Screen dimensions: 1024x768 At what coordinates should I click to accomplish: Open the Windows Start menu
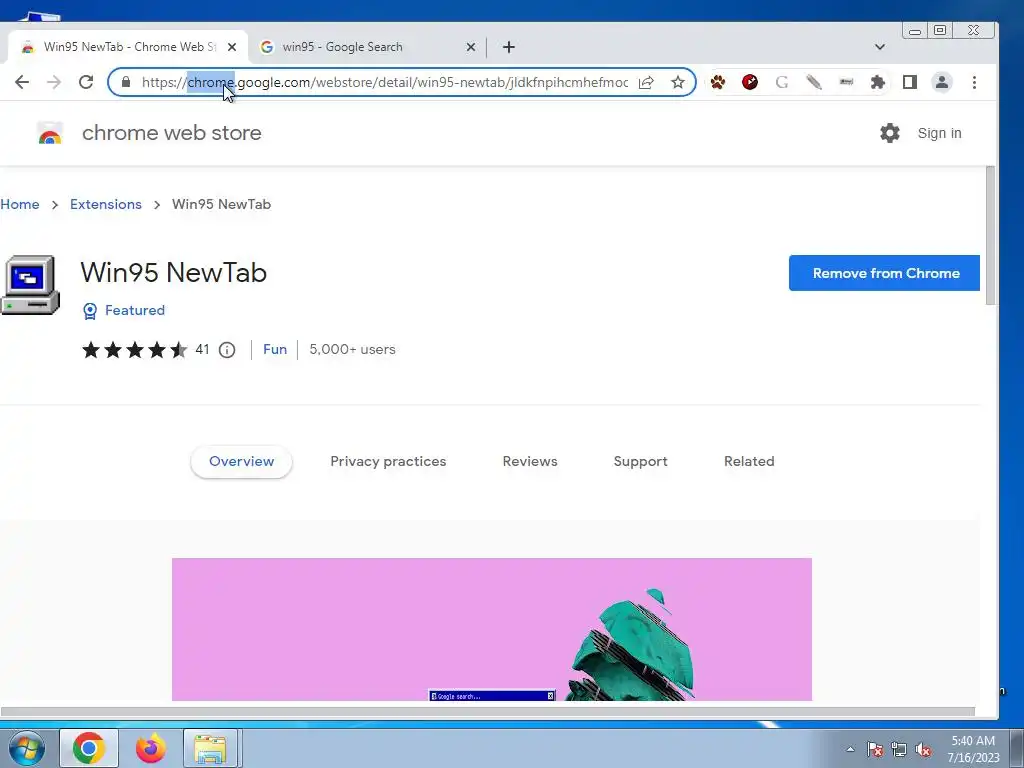tap(27, 748)
